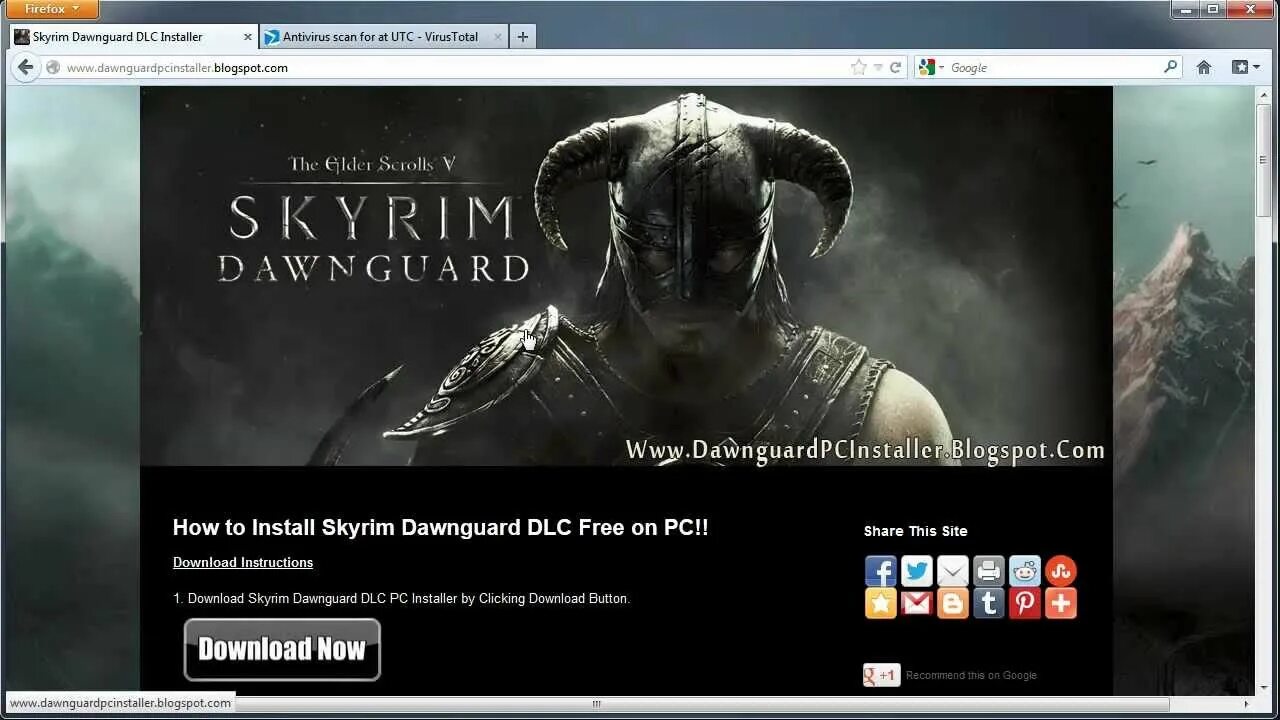Open a new tab with plus button

tap(522, 37)
